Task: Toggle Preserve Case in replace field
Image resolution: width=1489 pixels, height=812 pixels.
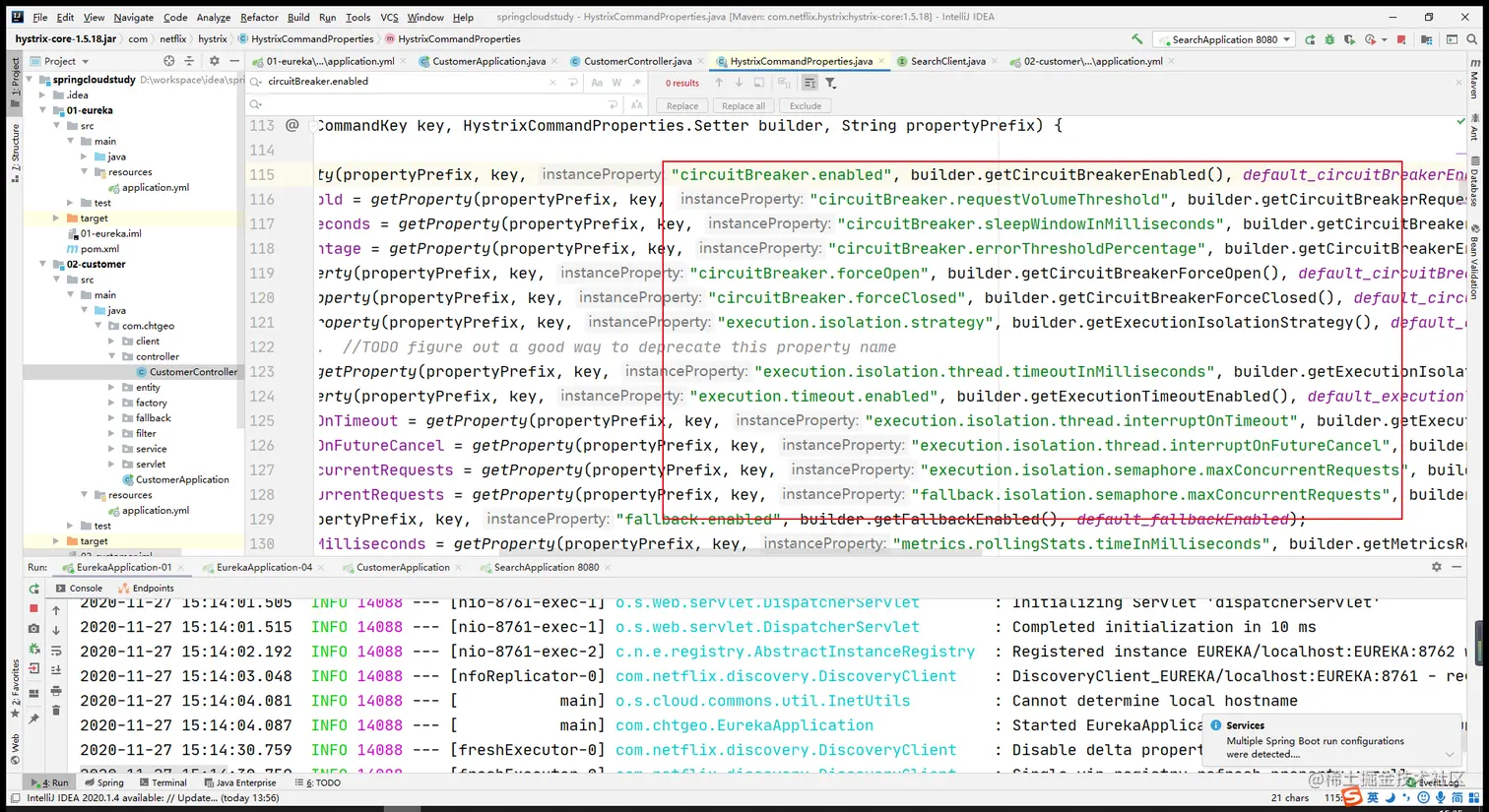Action: click(x=636, y=105)
